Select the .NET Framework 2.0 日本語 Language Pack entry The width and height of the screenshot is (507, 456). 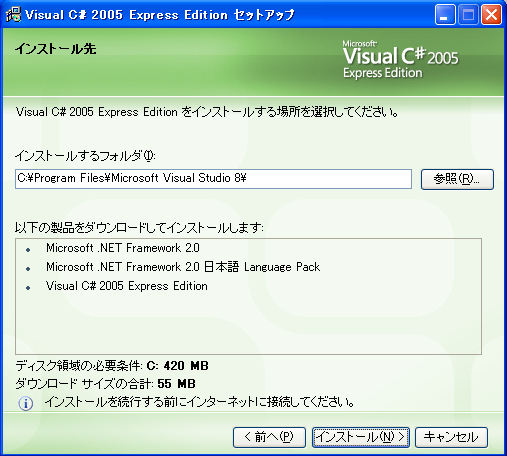tap(183, 267)
